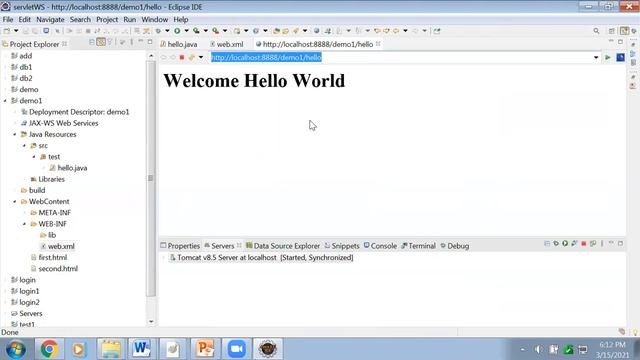Click the Project Explorer scroll down arrow
This screenshot has width=640, height=360.
[151, 322]
